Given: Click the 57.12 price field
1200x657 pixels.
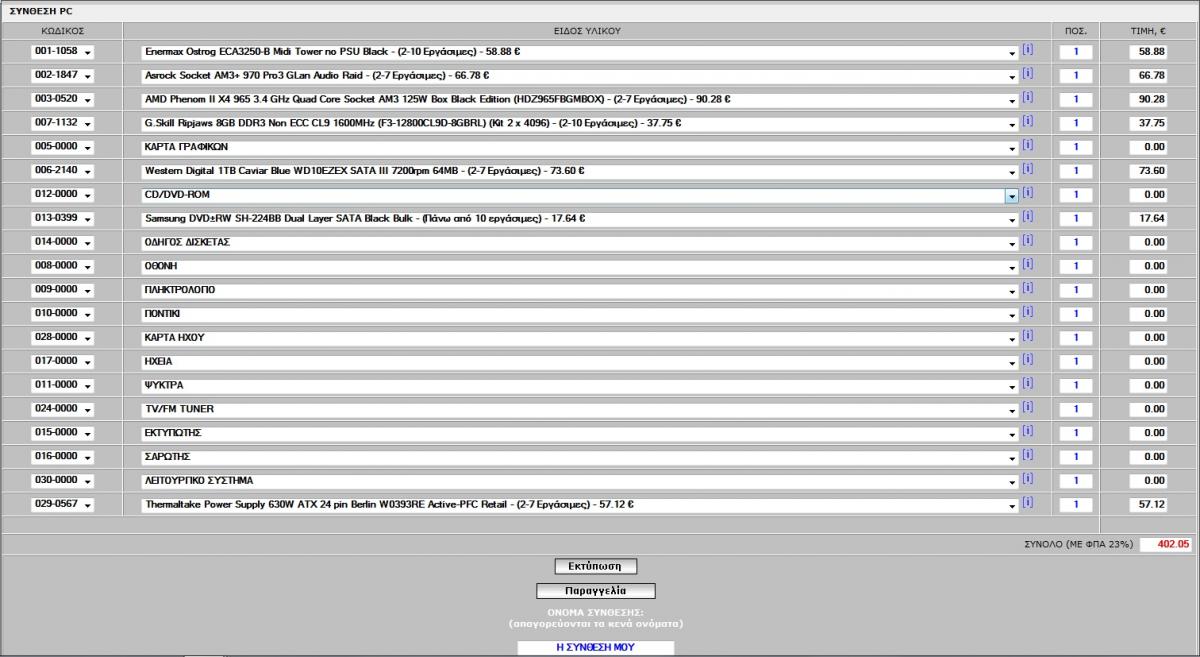Looking at the screenshot, I should [1148, 505].
